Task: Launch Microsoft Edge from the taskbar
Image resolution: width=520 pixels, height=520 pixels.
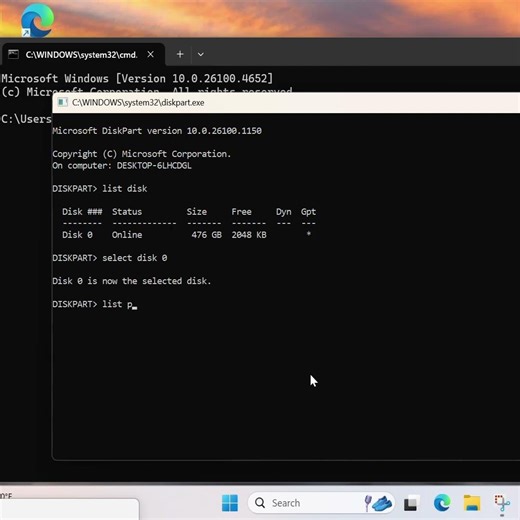Action: point(442,503)
